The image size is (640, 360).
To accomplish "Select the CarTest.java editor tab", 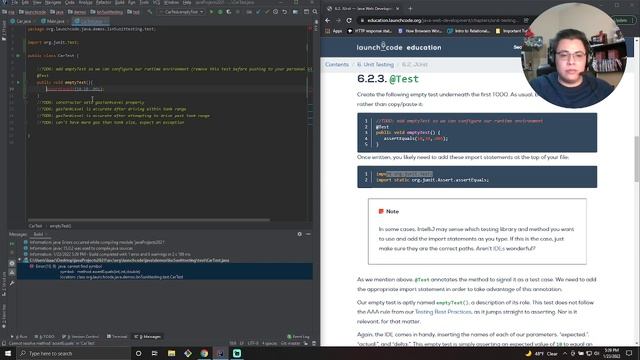I will (91, 21).
